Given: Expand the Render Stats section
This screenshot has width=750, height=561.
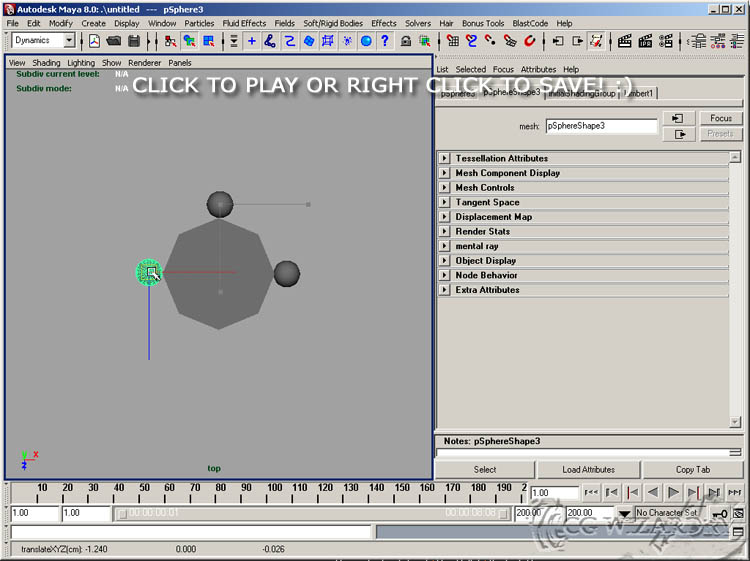Looking at the screenshot, I should point(445,231).
